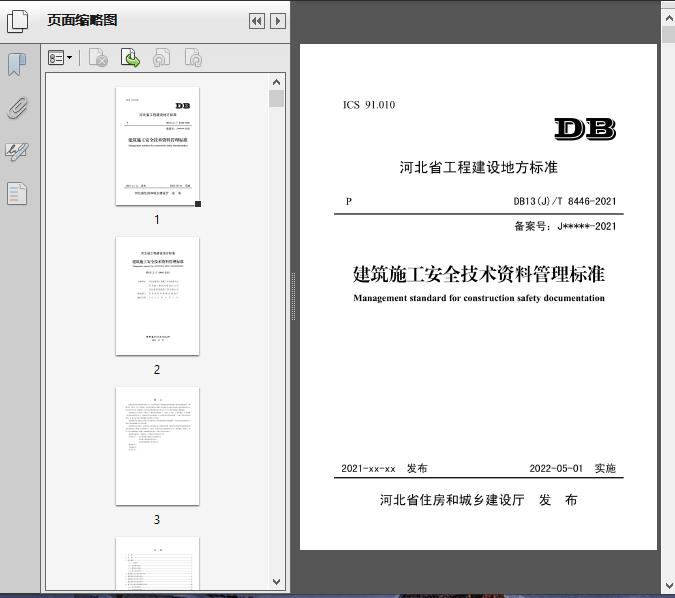This screenshot has height=598, width=675.
Task: Click page number label 2
Action: pos(157,369)
